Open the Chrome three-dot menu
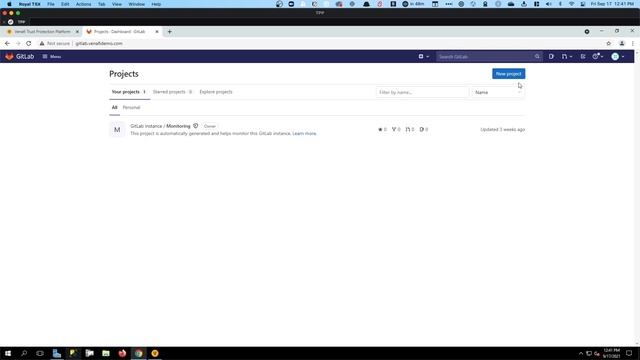 [633, 43]
